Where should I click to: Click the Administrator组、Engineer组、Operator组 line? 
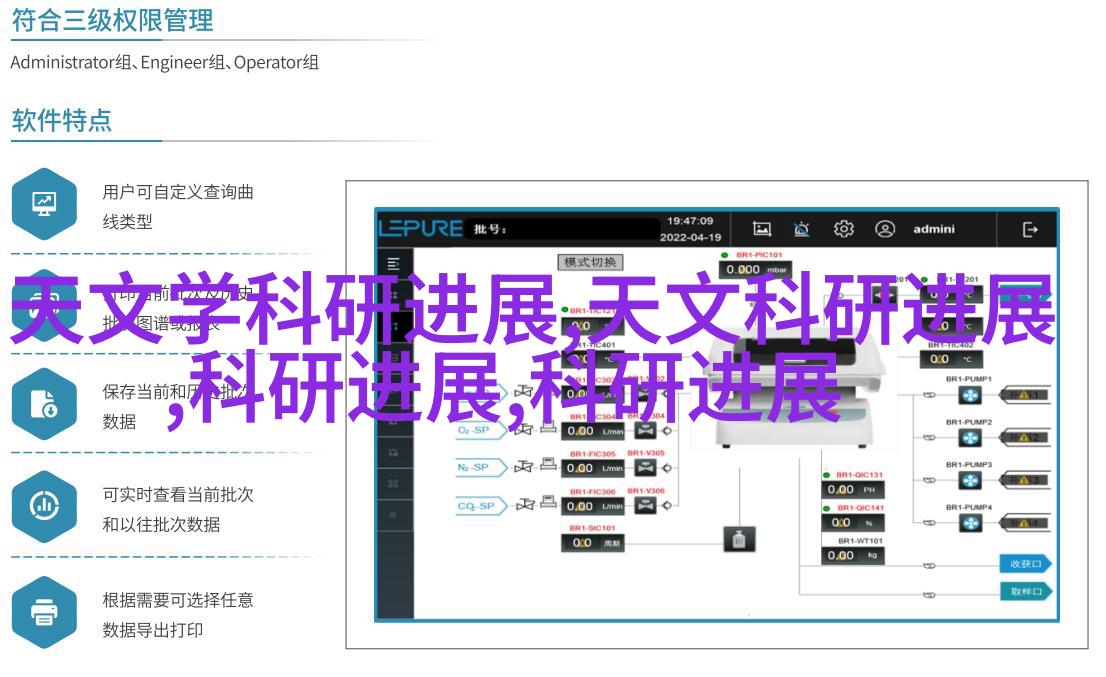[x=164, y=63]
